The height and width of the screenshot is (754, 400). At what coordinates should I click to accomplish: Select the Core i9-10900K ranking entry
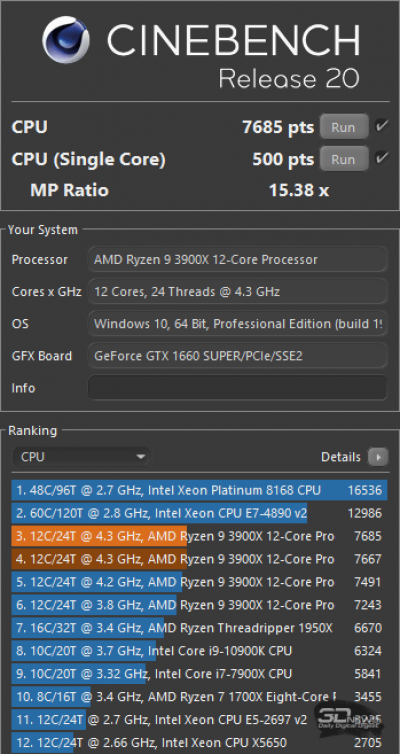pos(200,651)
